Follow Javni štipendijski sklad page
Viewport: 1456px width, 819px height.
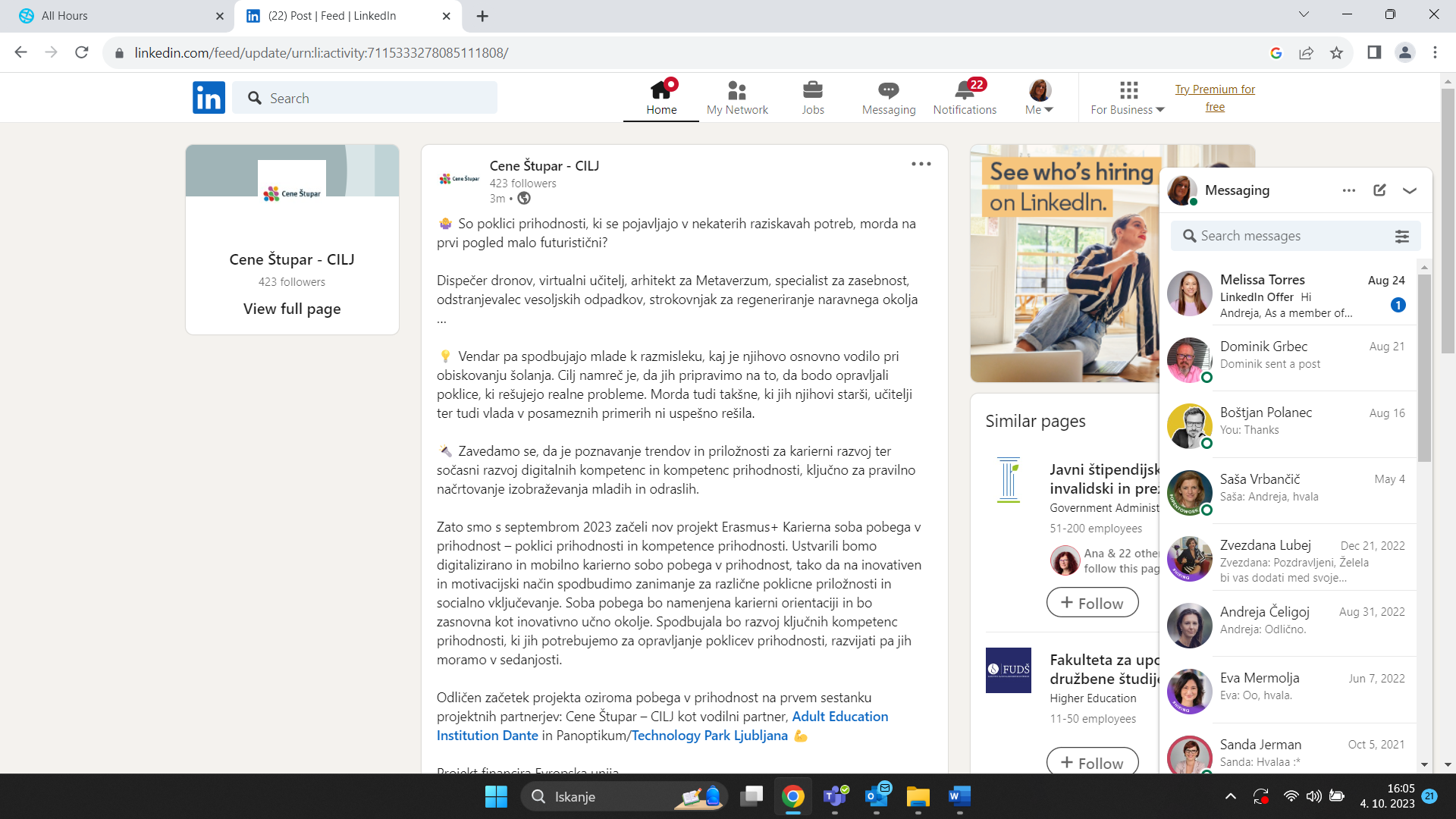click(1092, 603)
